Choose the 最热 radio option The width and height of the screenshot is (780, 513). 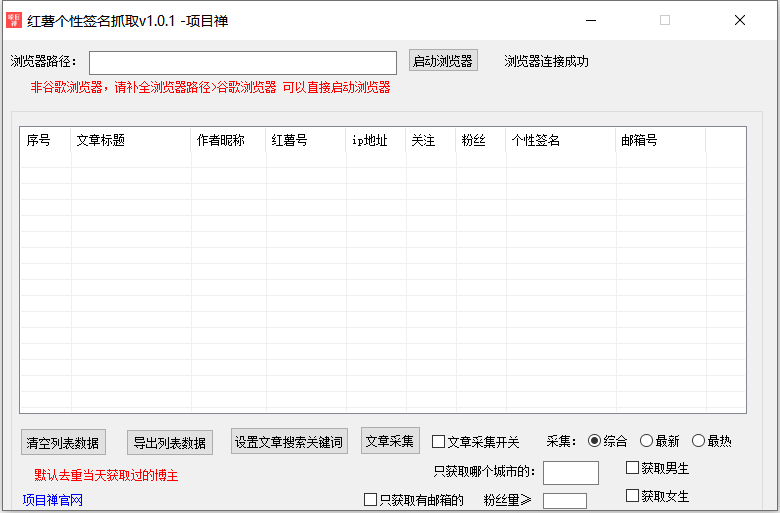click(x=699, y=441)
